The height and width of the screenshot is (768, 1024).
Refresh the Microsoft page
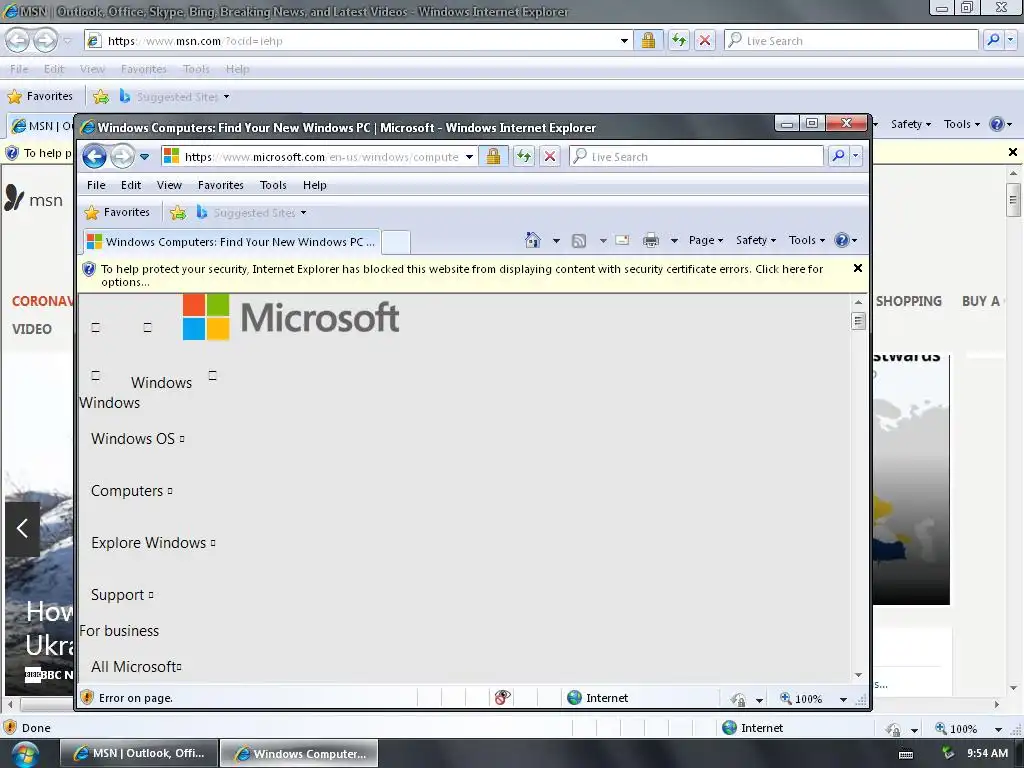tap(524, 157)
